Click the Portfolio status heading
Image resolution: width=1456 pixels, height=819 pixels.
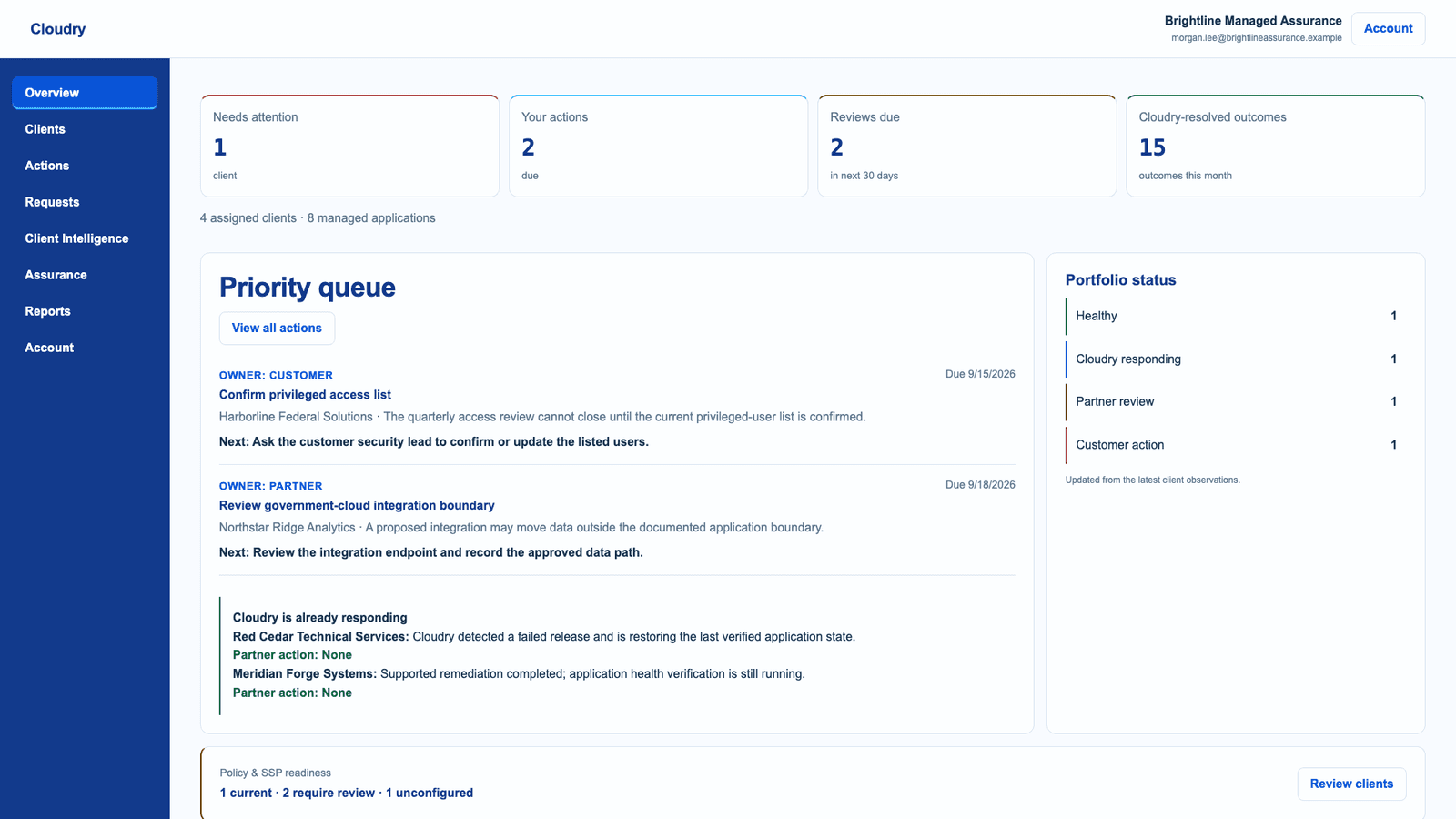point(1120,280)
